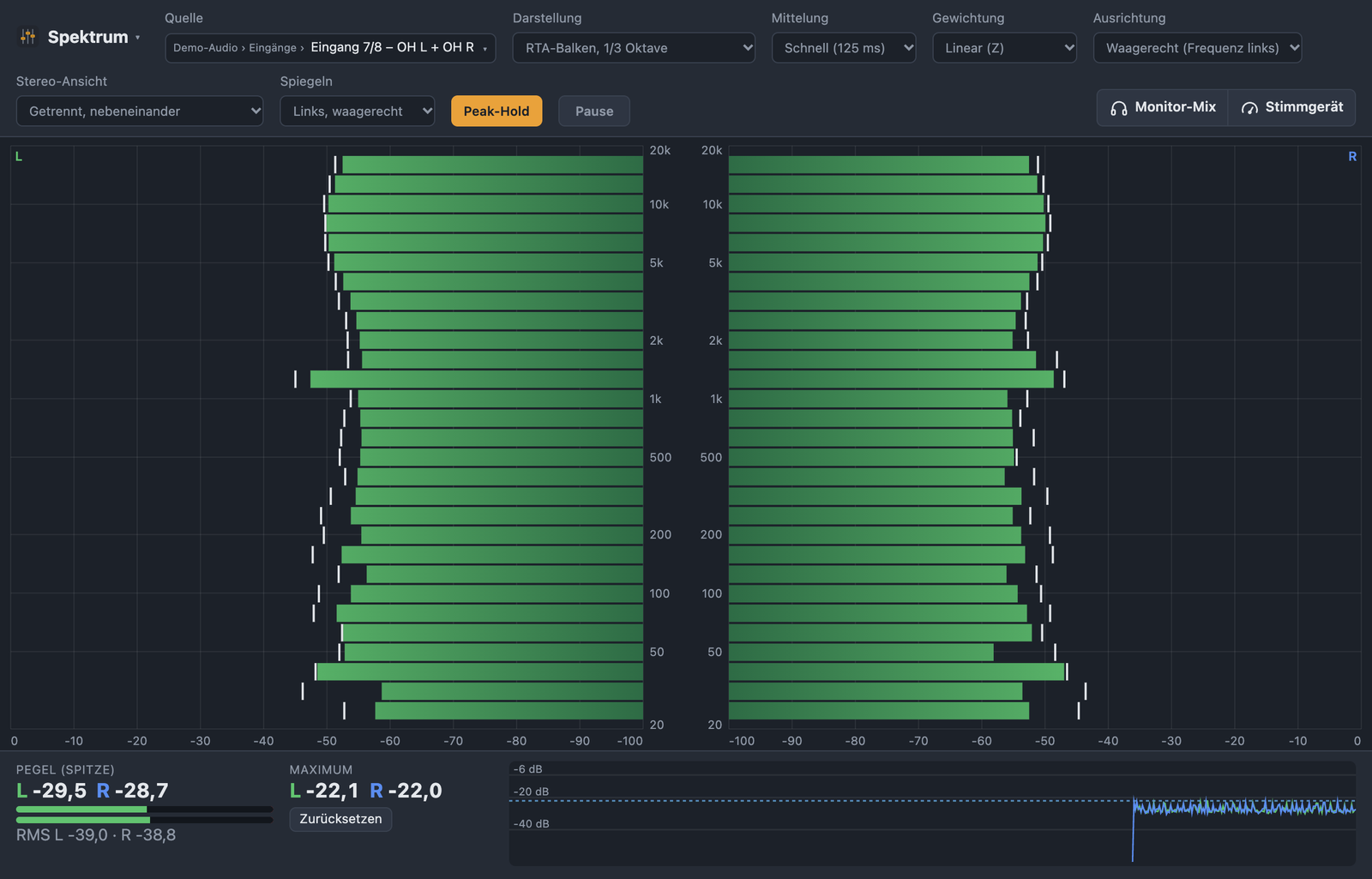
Task: Toggle the Pause button
Action: (594, 111)
